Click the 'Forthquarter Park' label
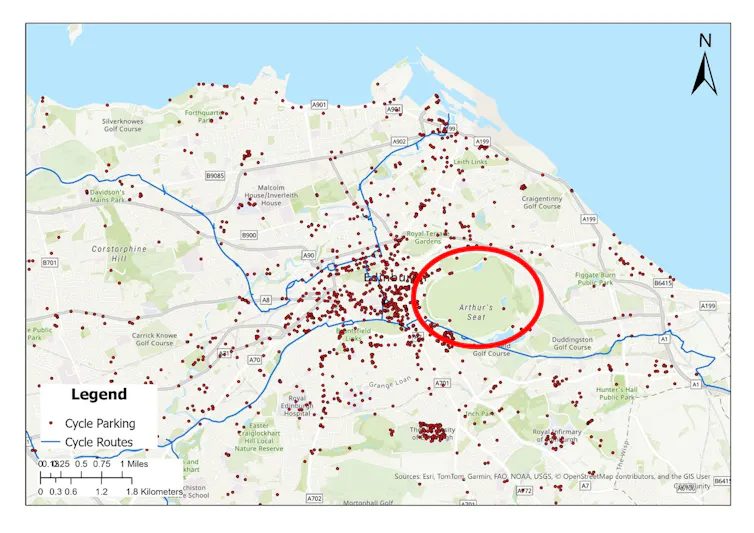This screenshot has height=533, width=754. 206,116
